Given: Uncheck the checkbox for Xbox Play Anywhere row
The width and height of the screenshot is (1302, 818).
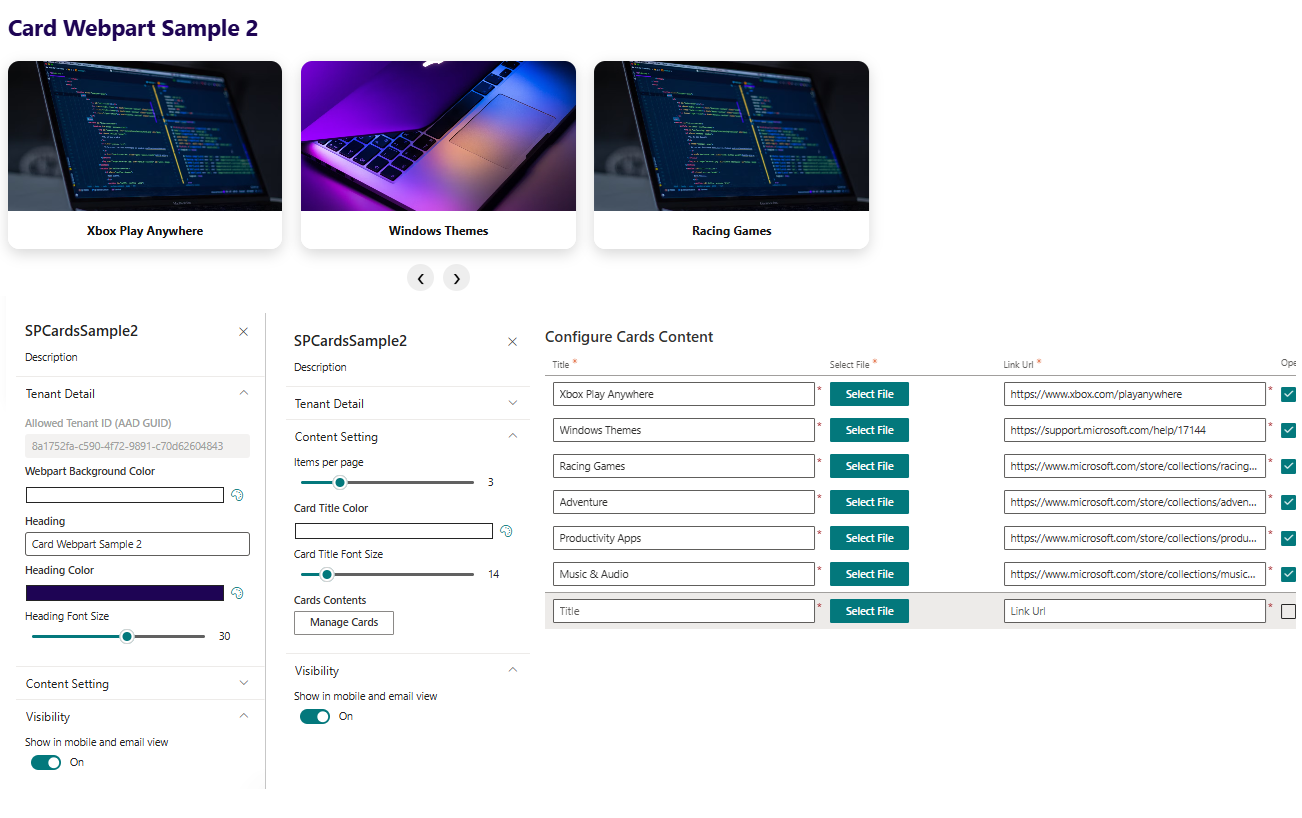Looking at the screenshot, I should click(1289, 394).
